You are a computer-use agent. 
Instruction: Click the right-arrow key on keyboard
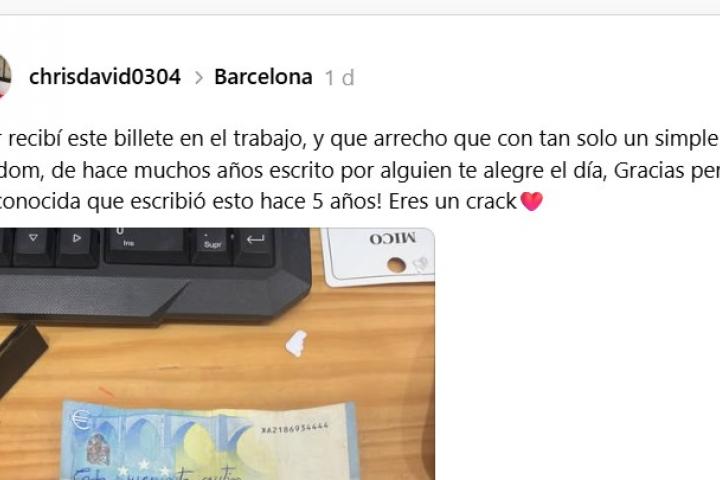pyautogui.click(x=77, y=238)
